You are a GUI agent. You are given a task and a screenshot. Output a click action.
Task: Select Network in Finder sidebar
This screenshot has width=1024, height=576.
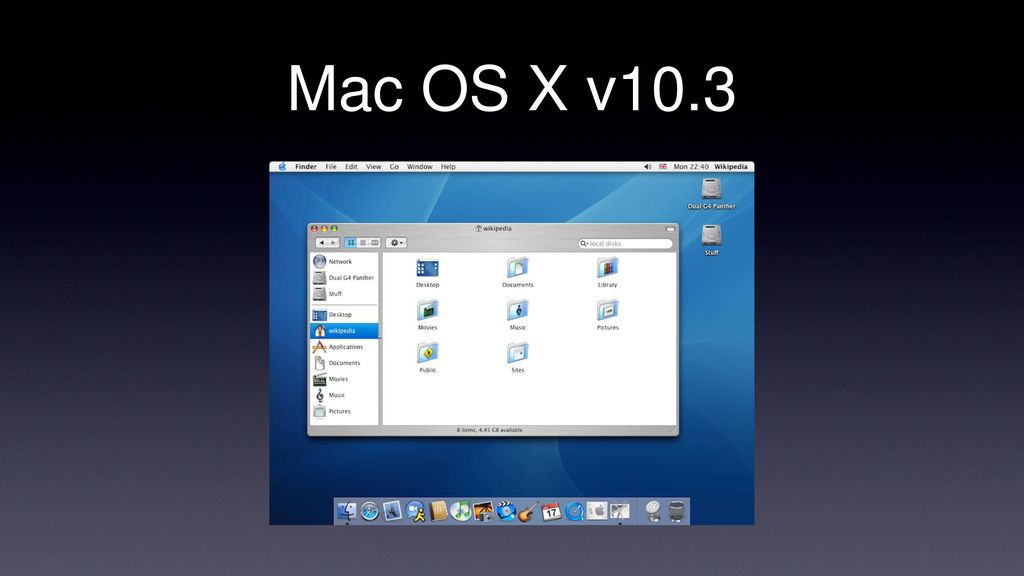(x=344, y=261)
